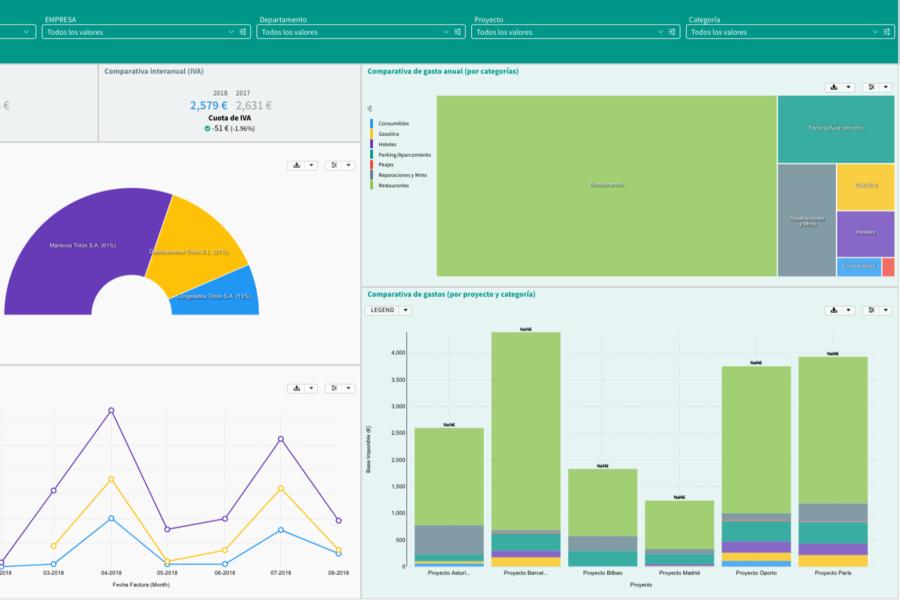Viewport: 900px width, 600px height.
Task: Toggle Peajes legend entry
Action: (x=382, y=165)
